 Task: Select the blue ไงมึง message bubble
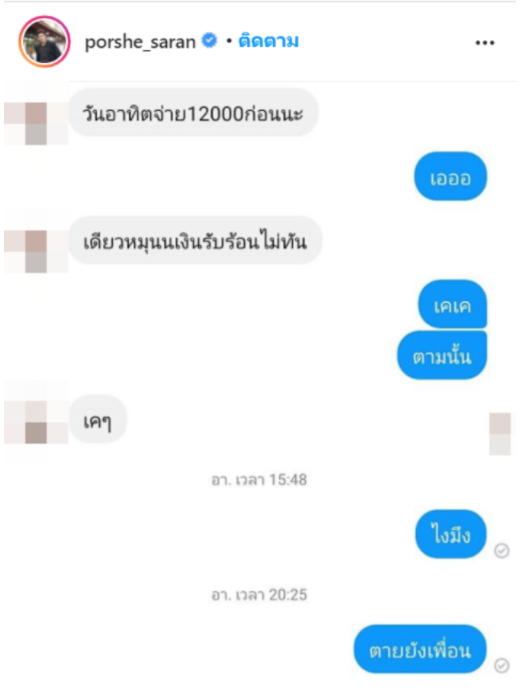tap(451, 534)
